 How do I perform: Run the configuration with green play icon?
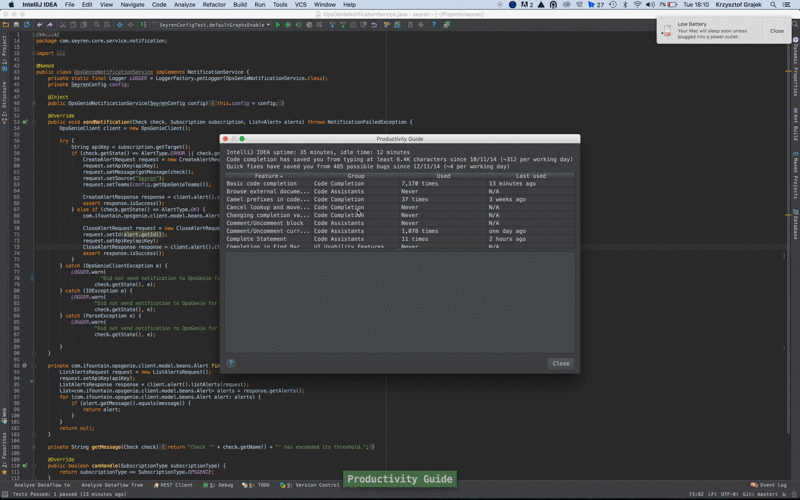(278, 24)
